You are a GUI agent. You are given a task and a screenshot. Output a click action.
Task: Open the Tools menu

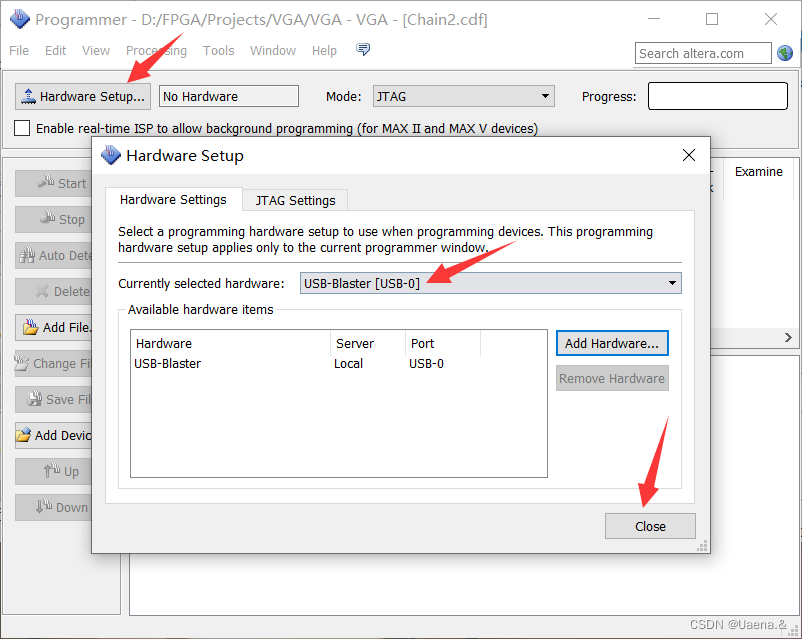(218, 51)
